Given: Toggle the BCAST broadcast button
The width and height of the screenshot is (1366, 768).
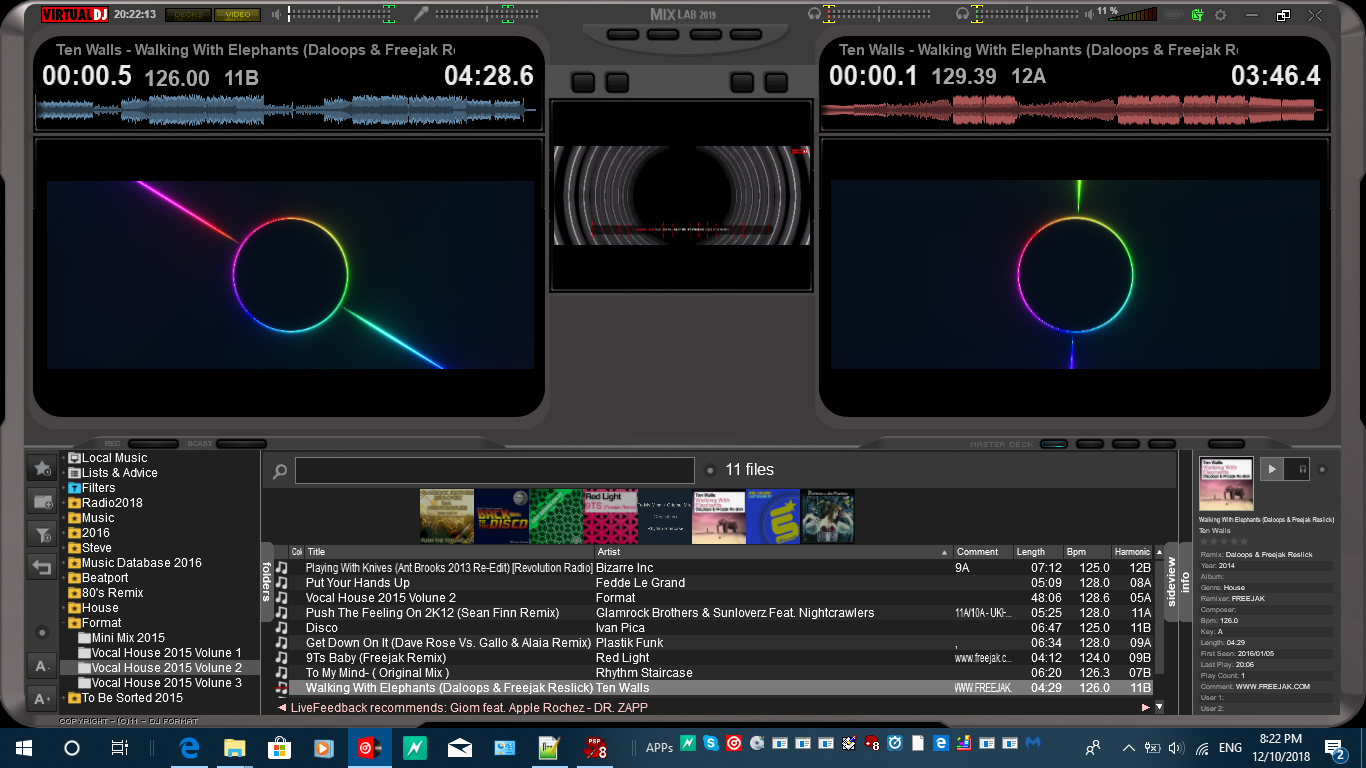Looking at the screenshot, I should click(242, 443).
